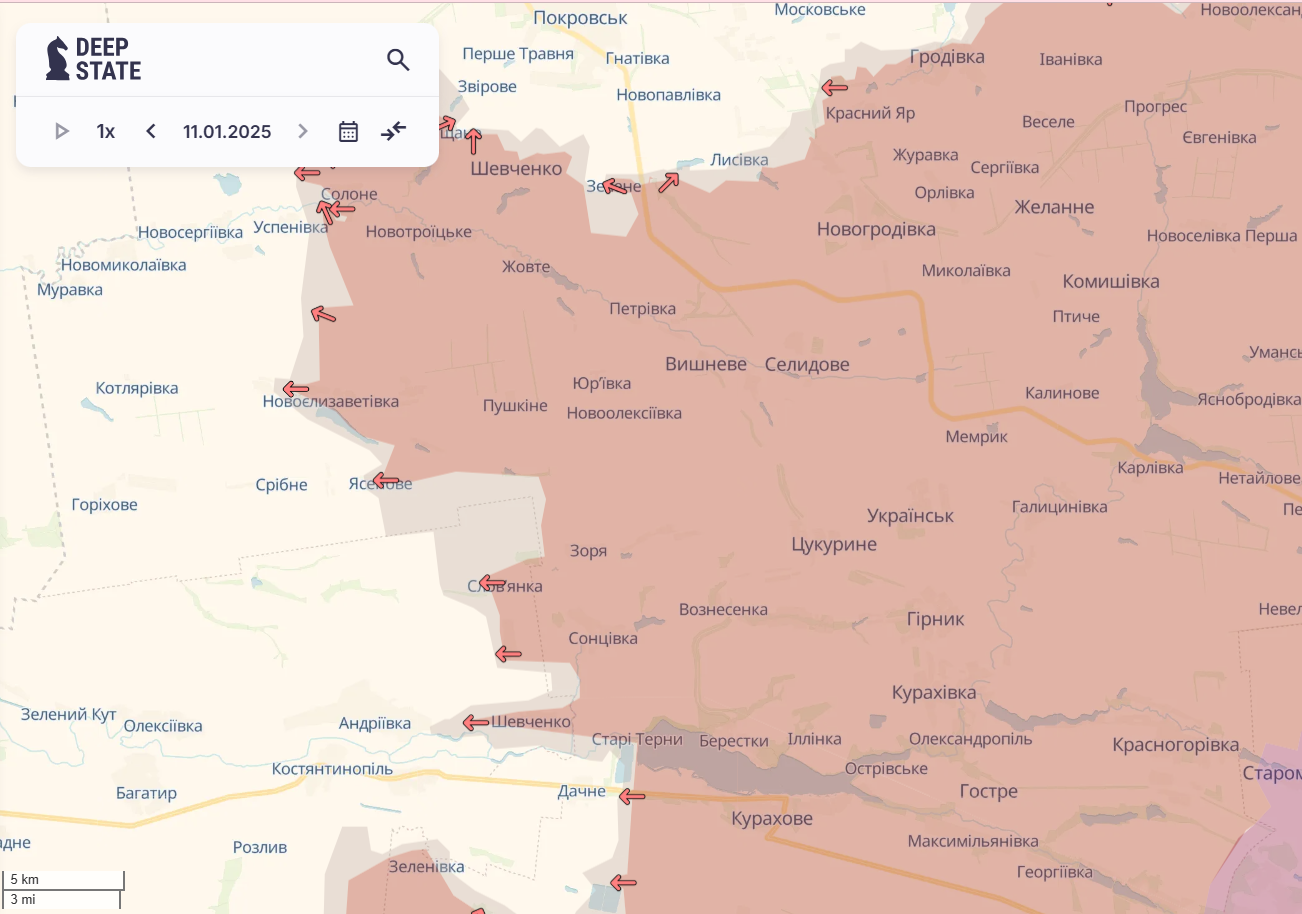Click the Новосергіївка label
Image resolution: width=1302 pixels, height=914 pixels.
(x=190, y=233)
